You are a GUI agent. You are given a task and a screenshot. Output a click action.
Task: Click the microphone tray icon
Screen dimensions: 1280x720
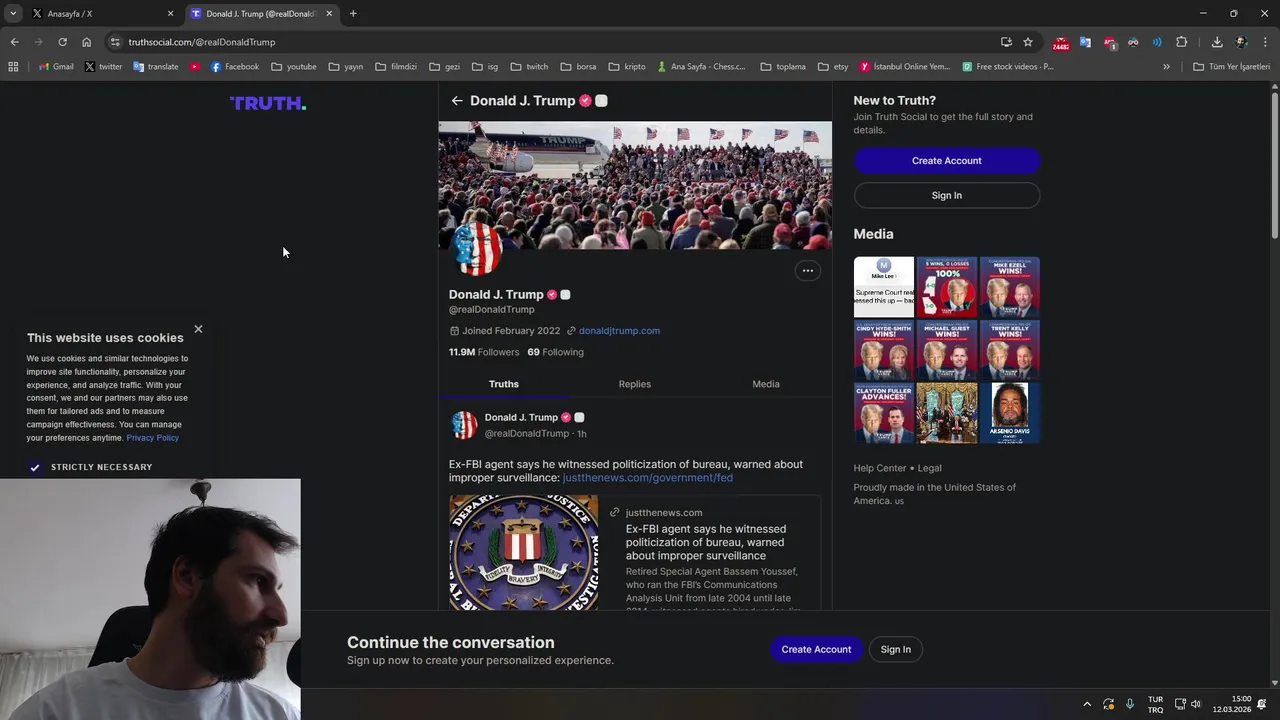click(1130, 704)
